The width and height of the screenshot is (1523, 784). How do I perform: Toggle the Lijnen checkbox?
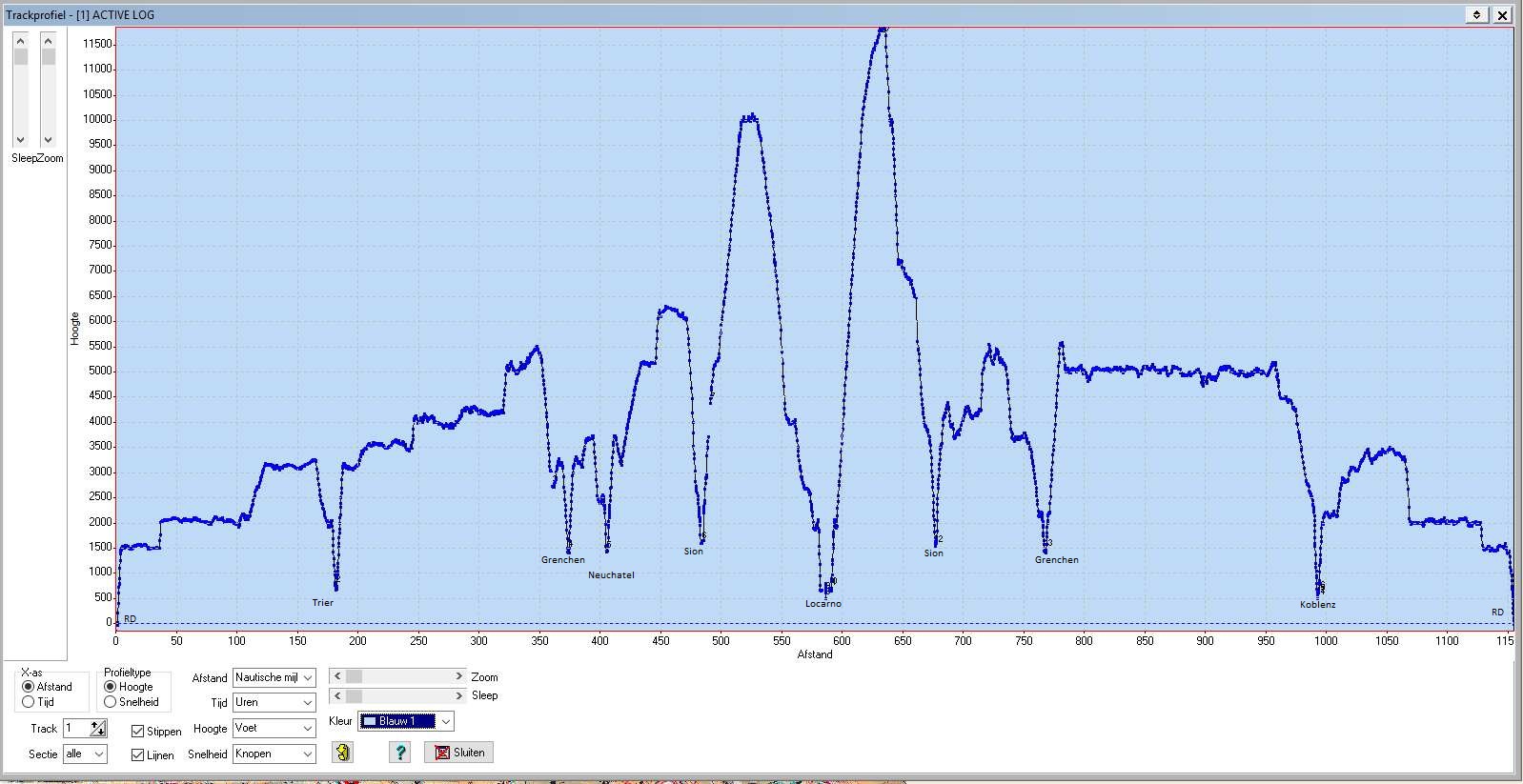click(138, 755)
